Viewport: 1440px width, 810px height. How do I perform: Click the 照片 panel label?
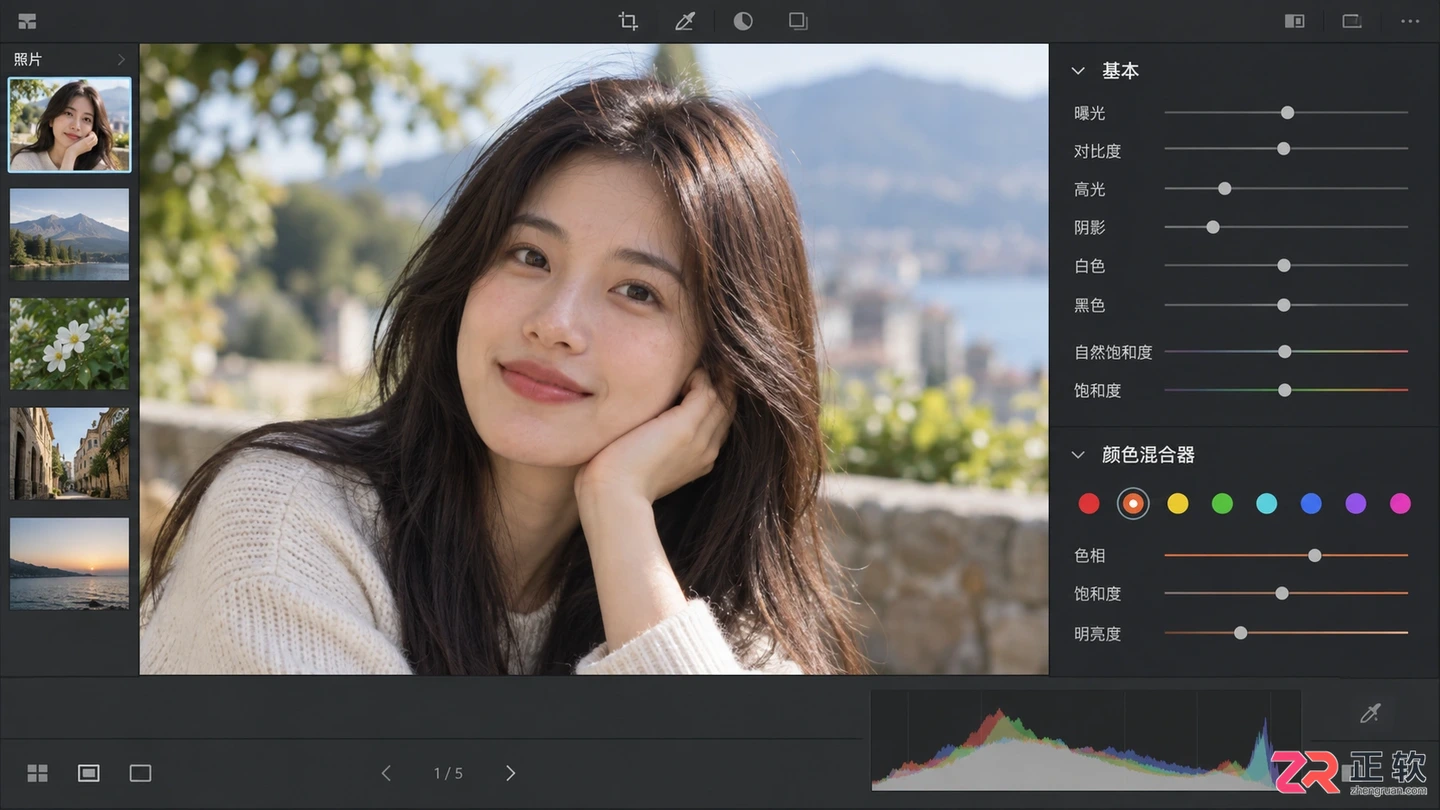click(x=28, y=60)
